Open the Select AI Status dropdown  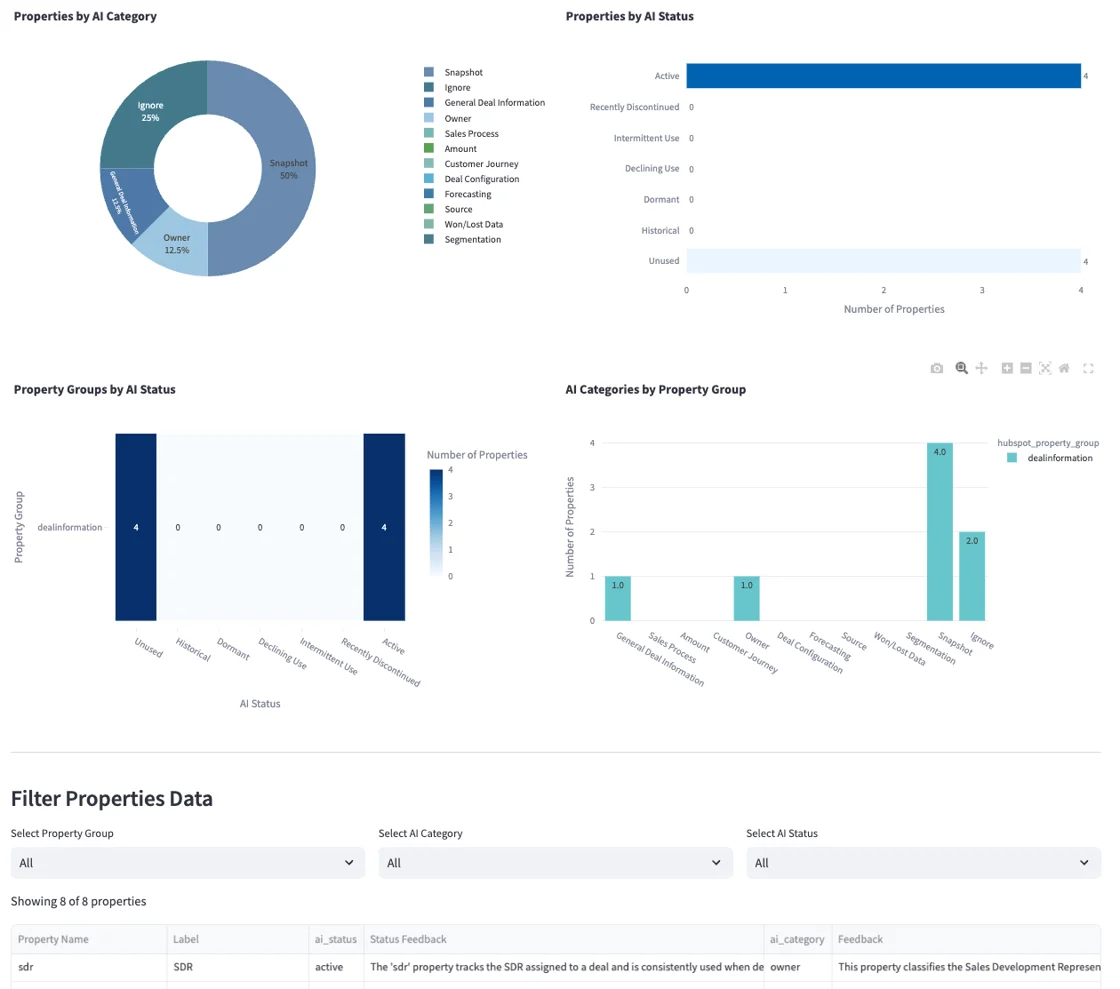point(922,862)
